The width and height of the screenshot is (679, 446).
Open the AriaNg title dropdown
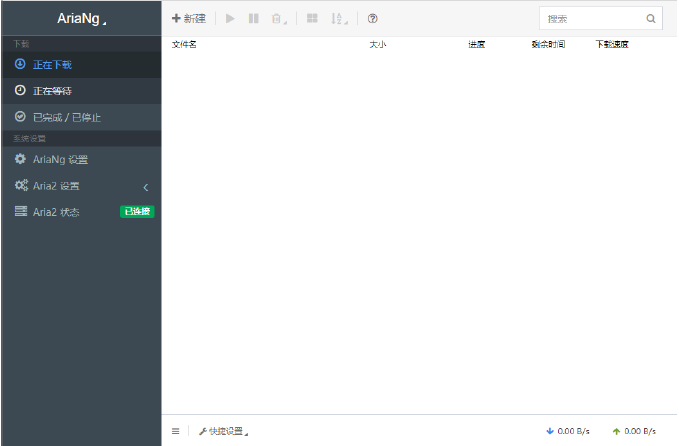(81, 18)
